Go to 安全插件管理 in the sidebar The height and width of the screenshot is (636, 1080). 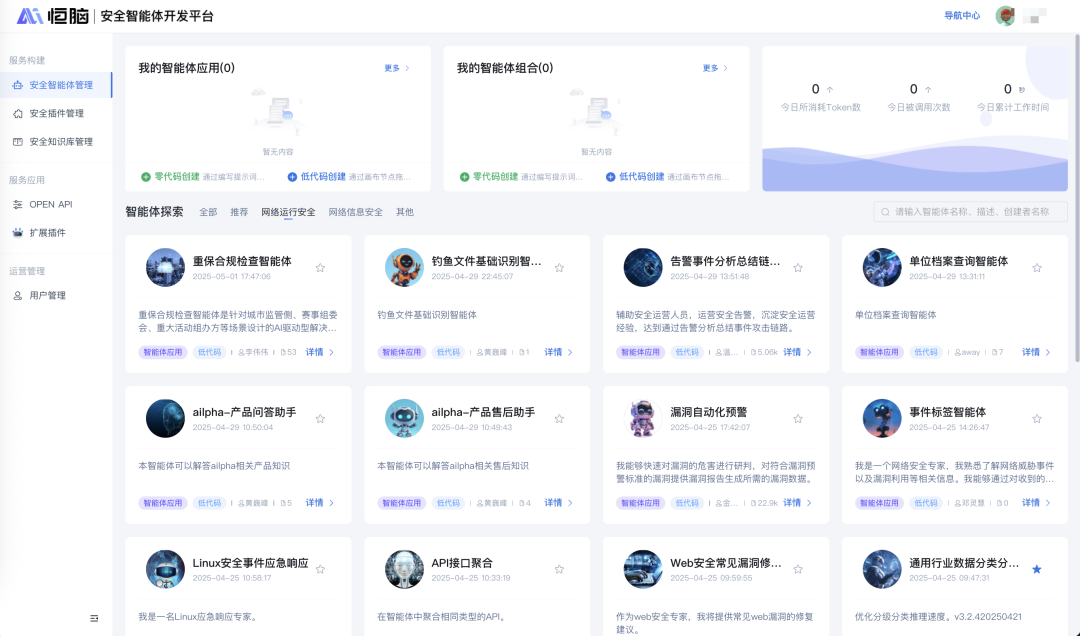(56, 113)
